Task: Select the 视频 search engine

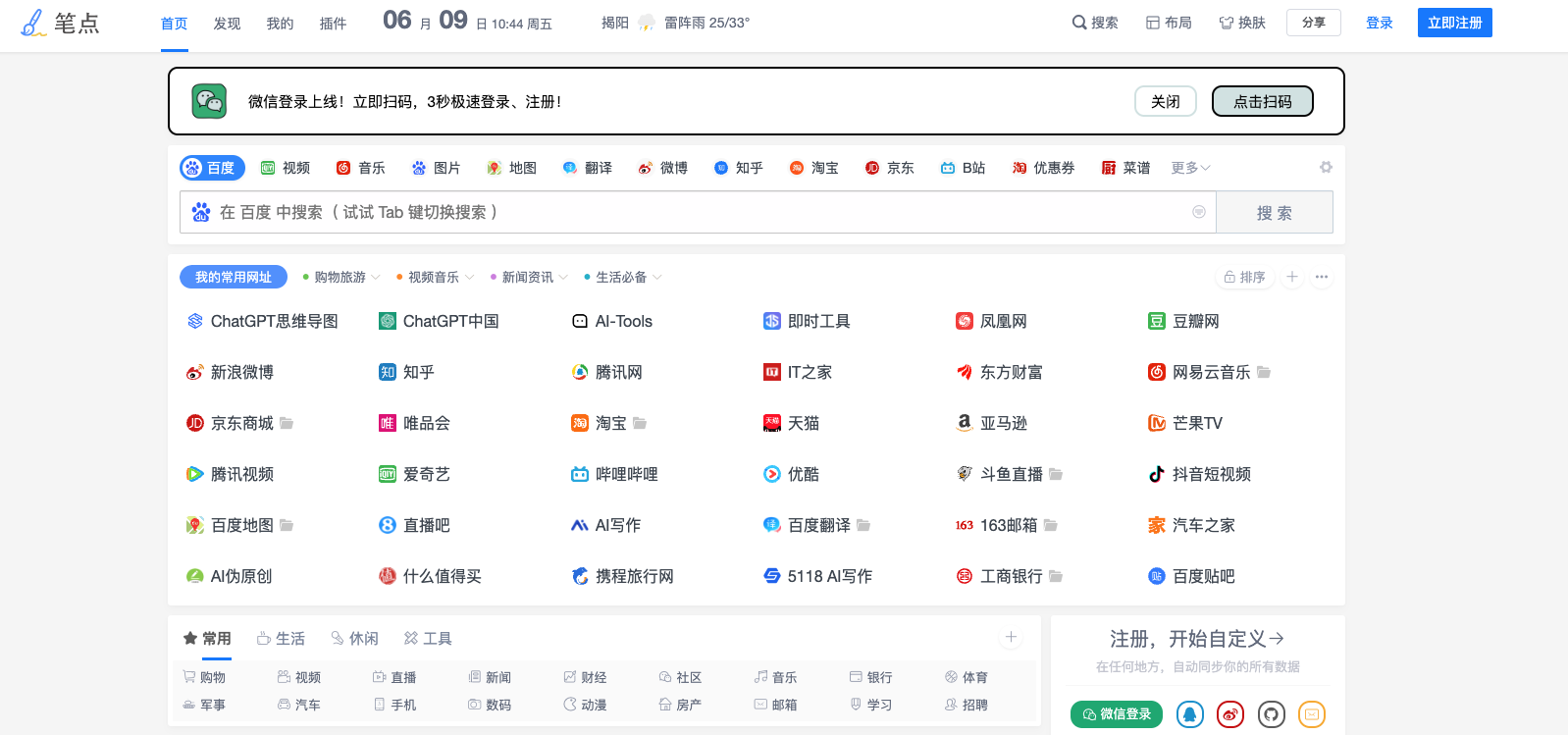Action: [286, 168]
